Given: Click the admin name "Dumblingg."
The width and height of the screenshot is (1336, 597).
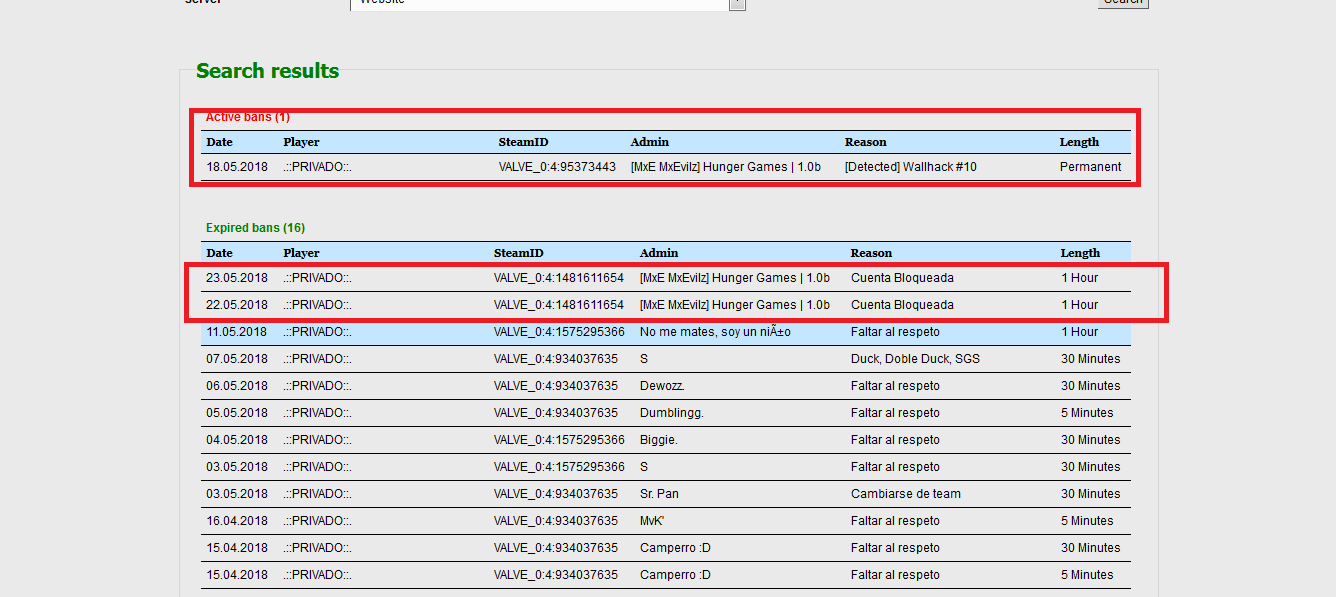Looking at the screenshot, I should pos(672,413).
